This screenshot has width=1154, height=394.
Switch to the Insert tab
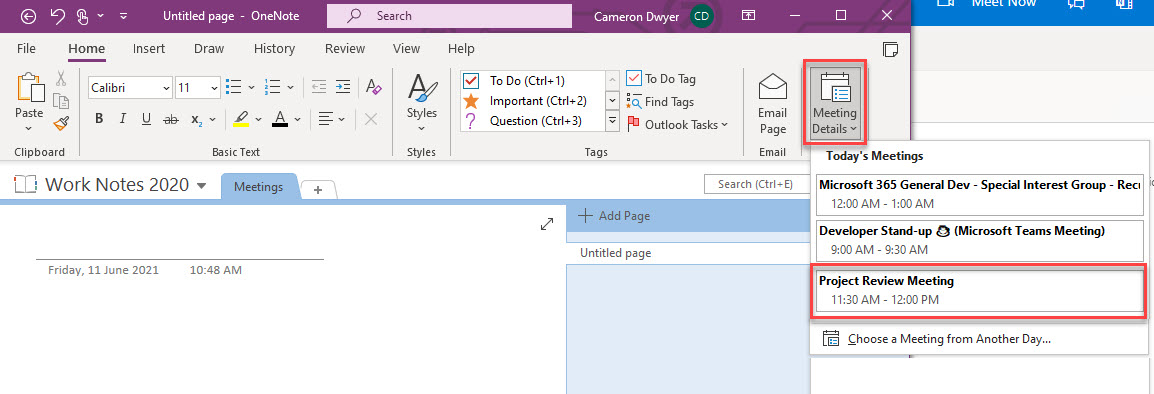(x=149, y=49)
